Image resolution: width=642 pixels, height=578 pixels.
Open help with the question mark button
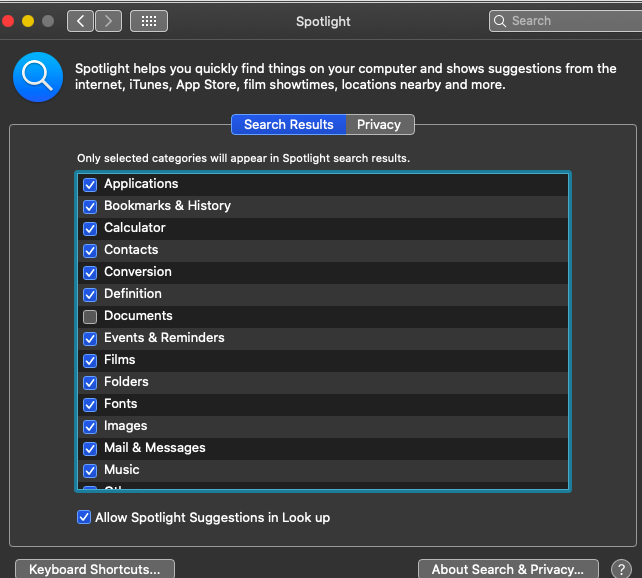click(619, 569)
